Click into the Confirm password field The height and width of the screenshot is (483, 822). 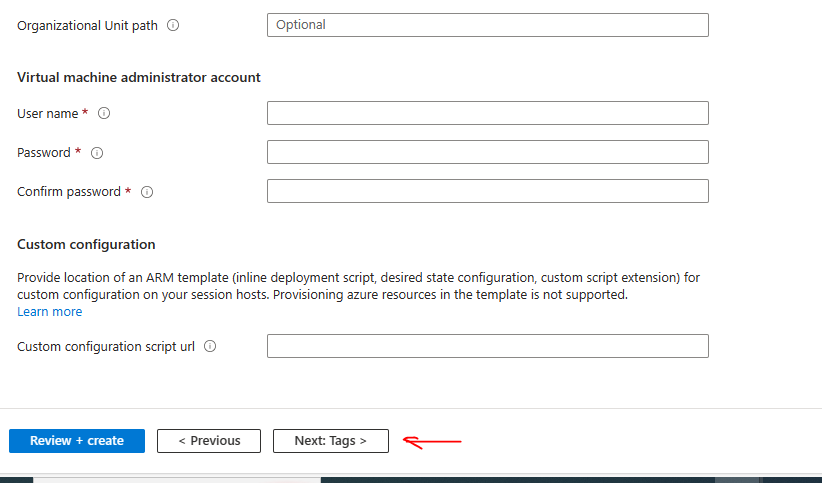tap(487, 191)
